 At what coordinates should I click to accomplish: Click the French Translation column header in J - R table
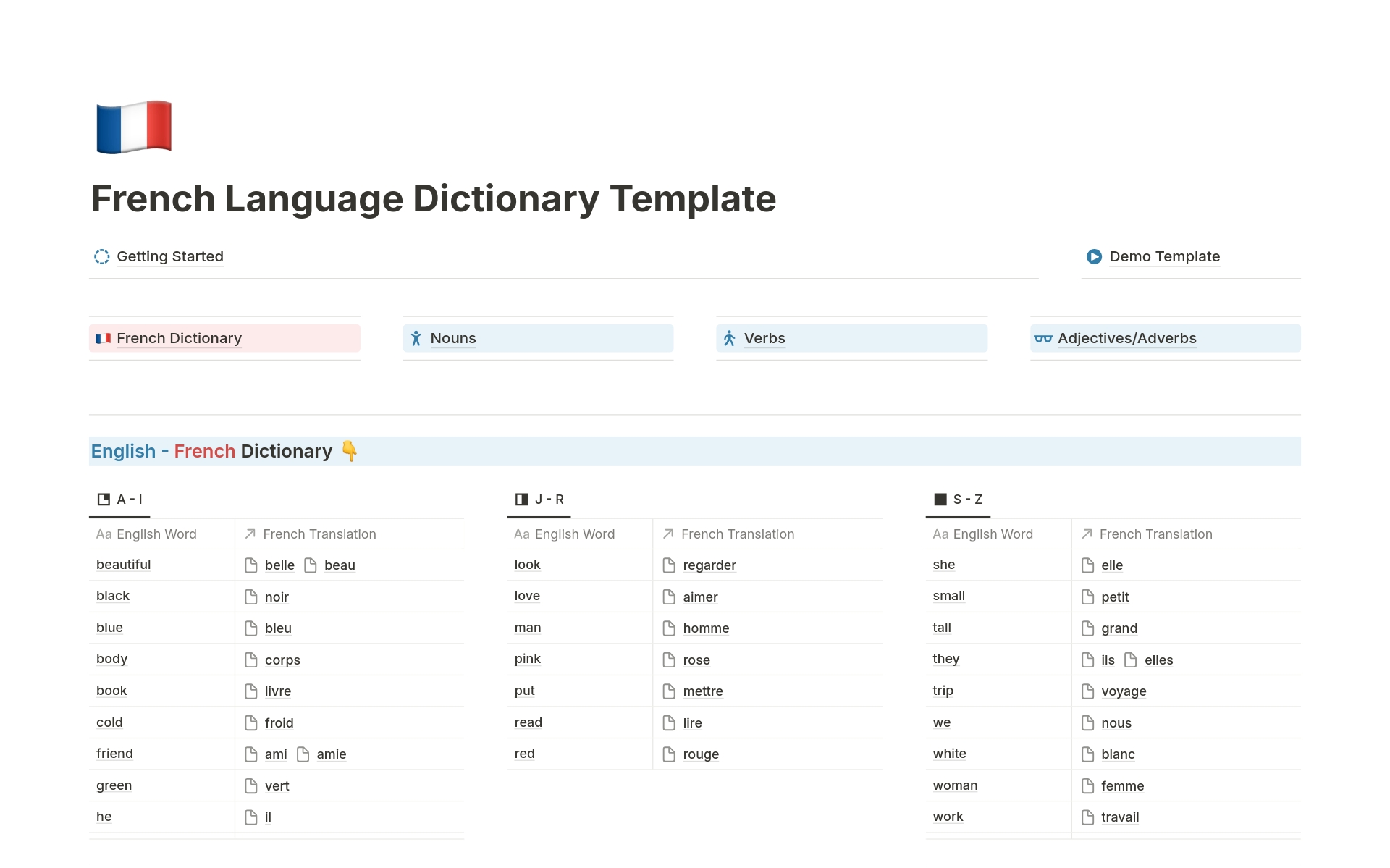click(737, 534)
